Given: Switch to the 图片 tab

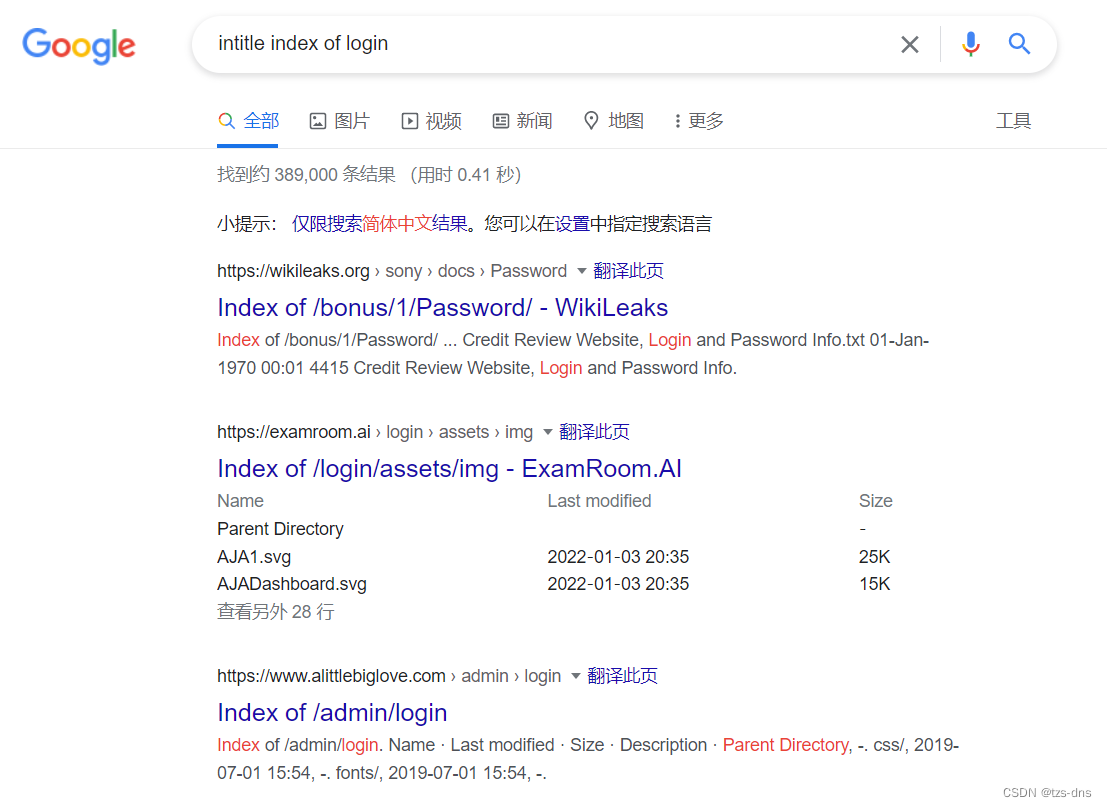Looking at the screenshot, I should tap(340, 121).
